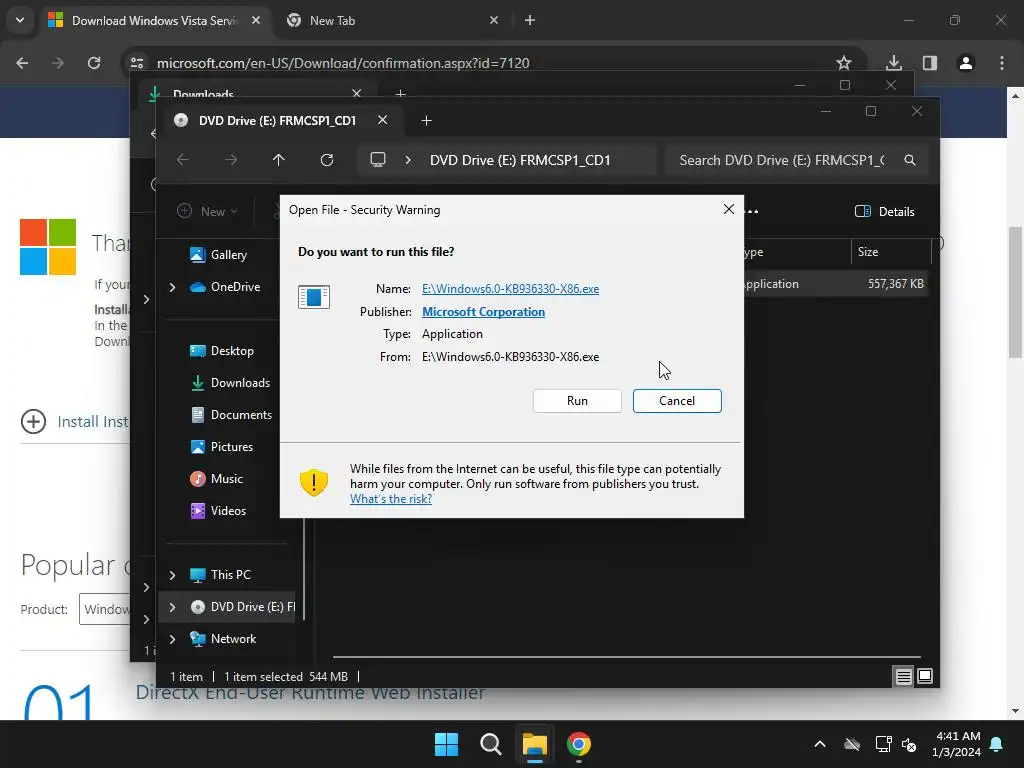Close the New Tab Chrome tab
The width and height of the screenshot is (1024, 768).
tap(494, 20)
